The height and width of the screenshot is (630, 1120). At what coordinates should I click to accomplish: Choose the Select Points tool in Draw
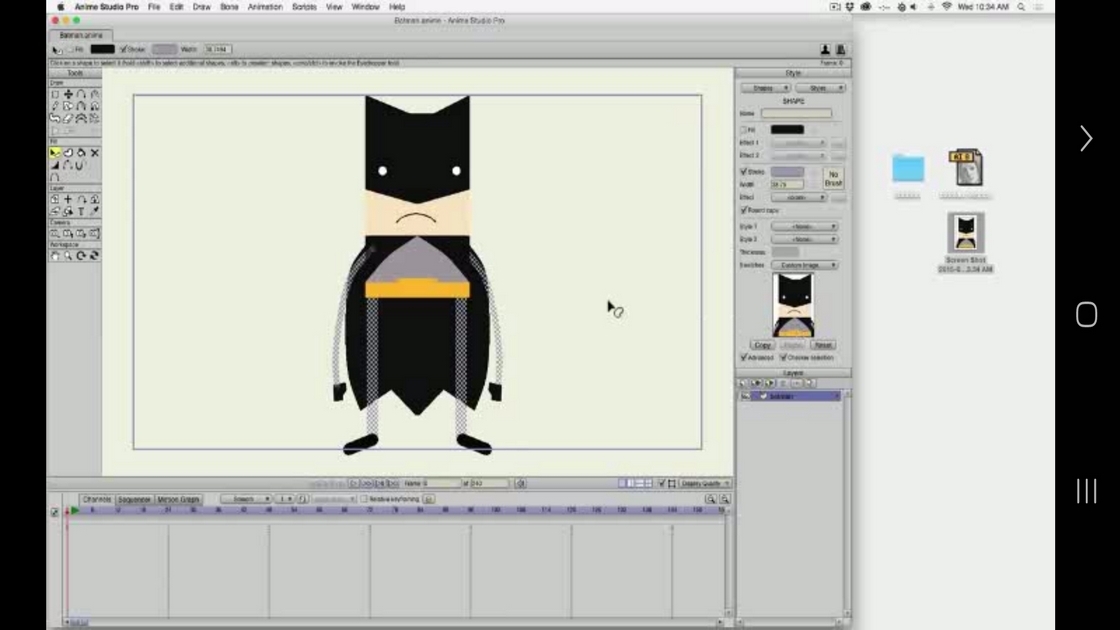55,94
